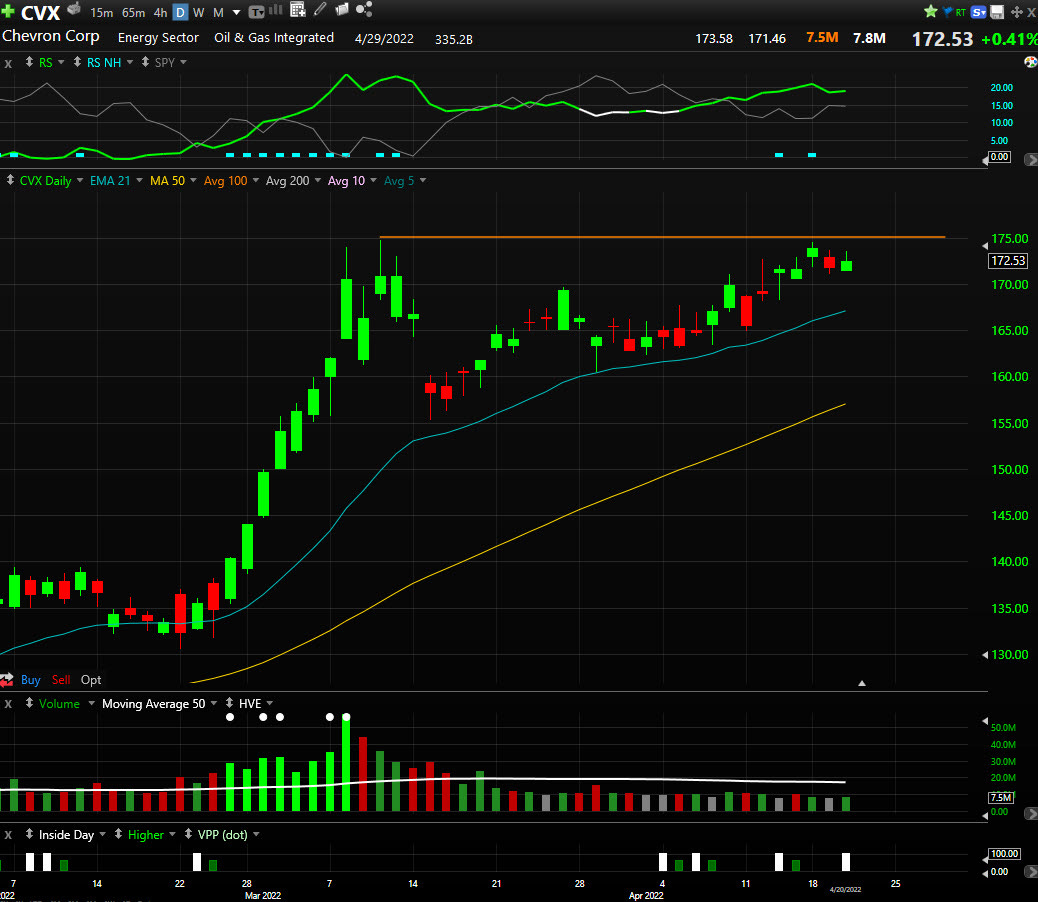Open the Higher indicator dropdown
Viewport: 1038px width, 902px height.
click(172, 834)
